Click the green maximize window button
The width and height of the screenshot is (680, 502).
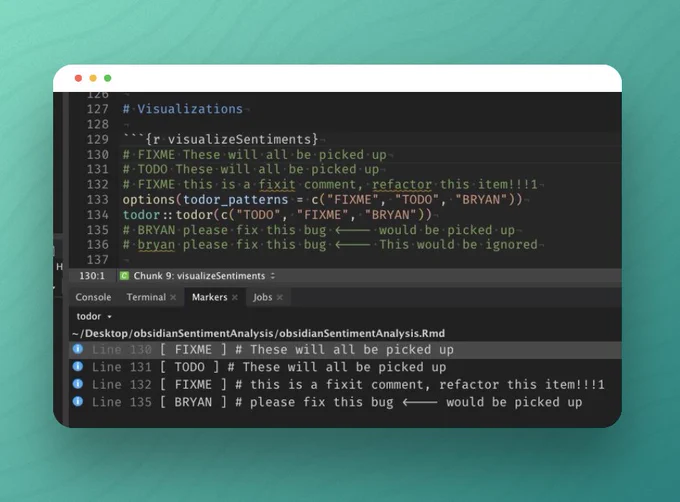pos(108,78)
